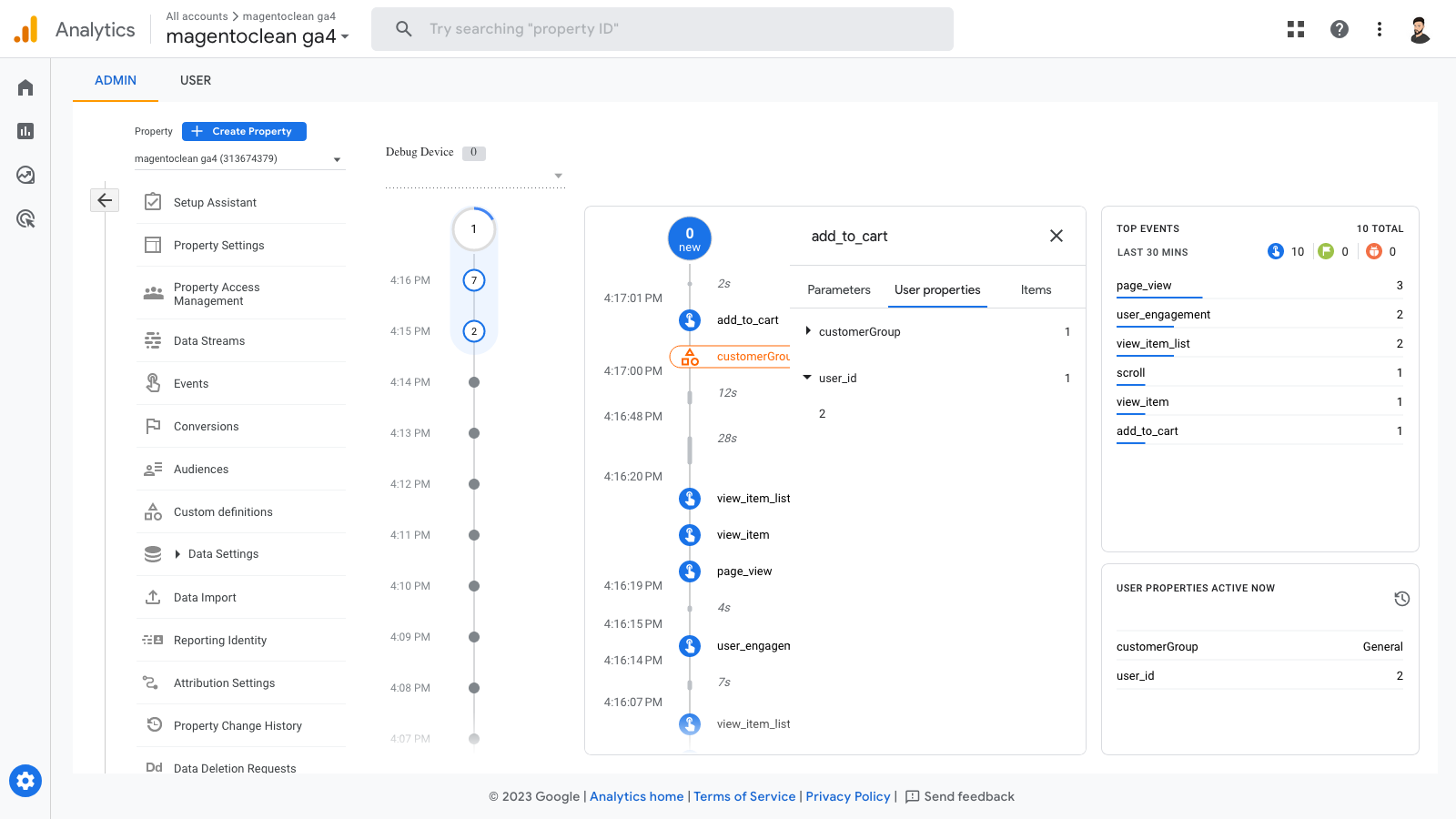
Task: Open Analytics home footer link
Action: [x=636, y=796]
